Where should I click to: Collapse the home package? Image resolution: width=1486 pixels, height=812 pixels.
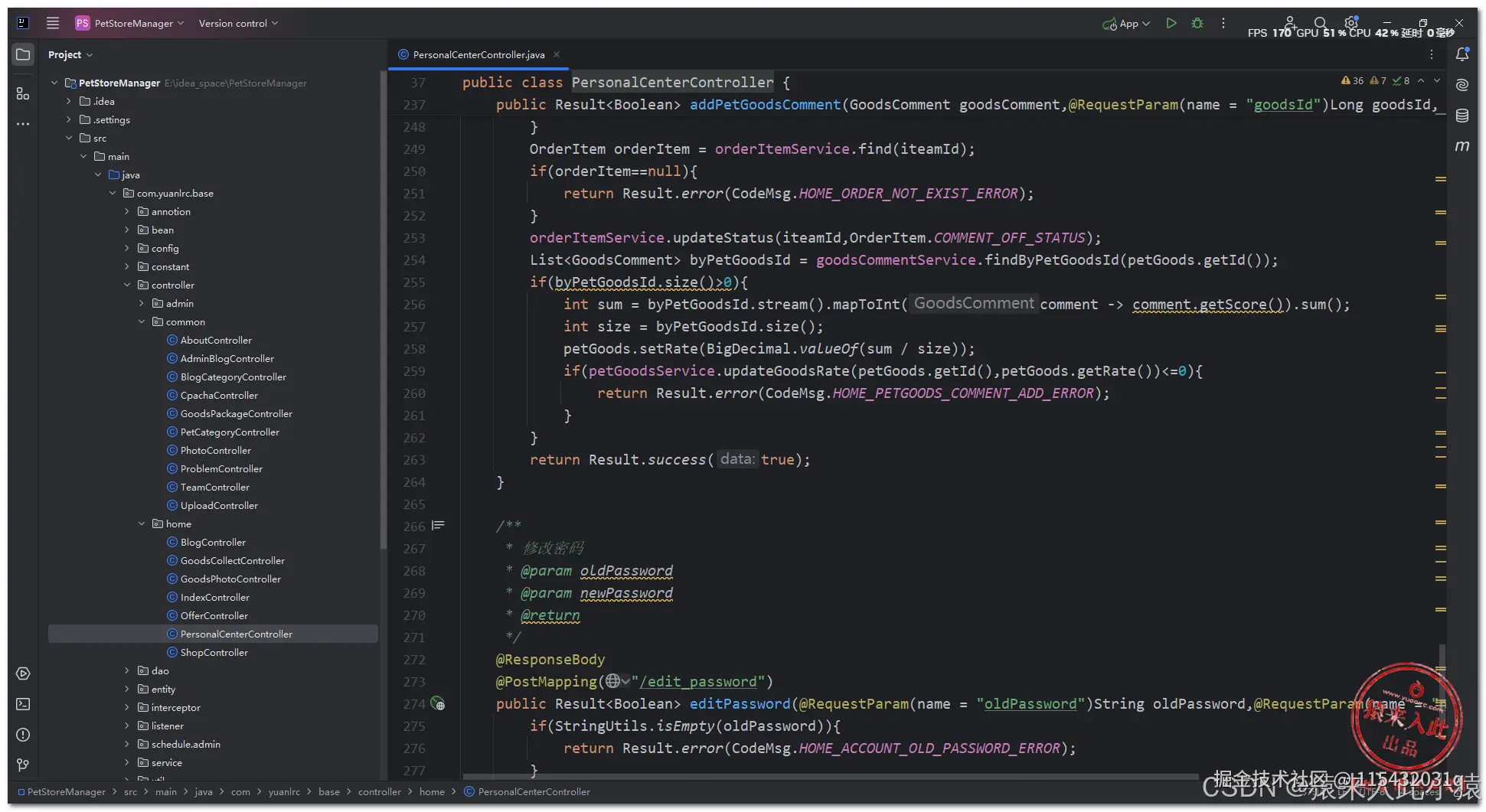pos(142,523)
